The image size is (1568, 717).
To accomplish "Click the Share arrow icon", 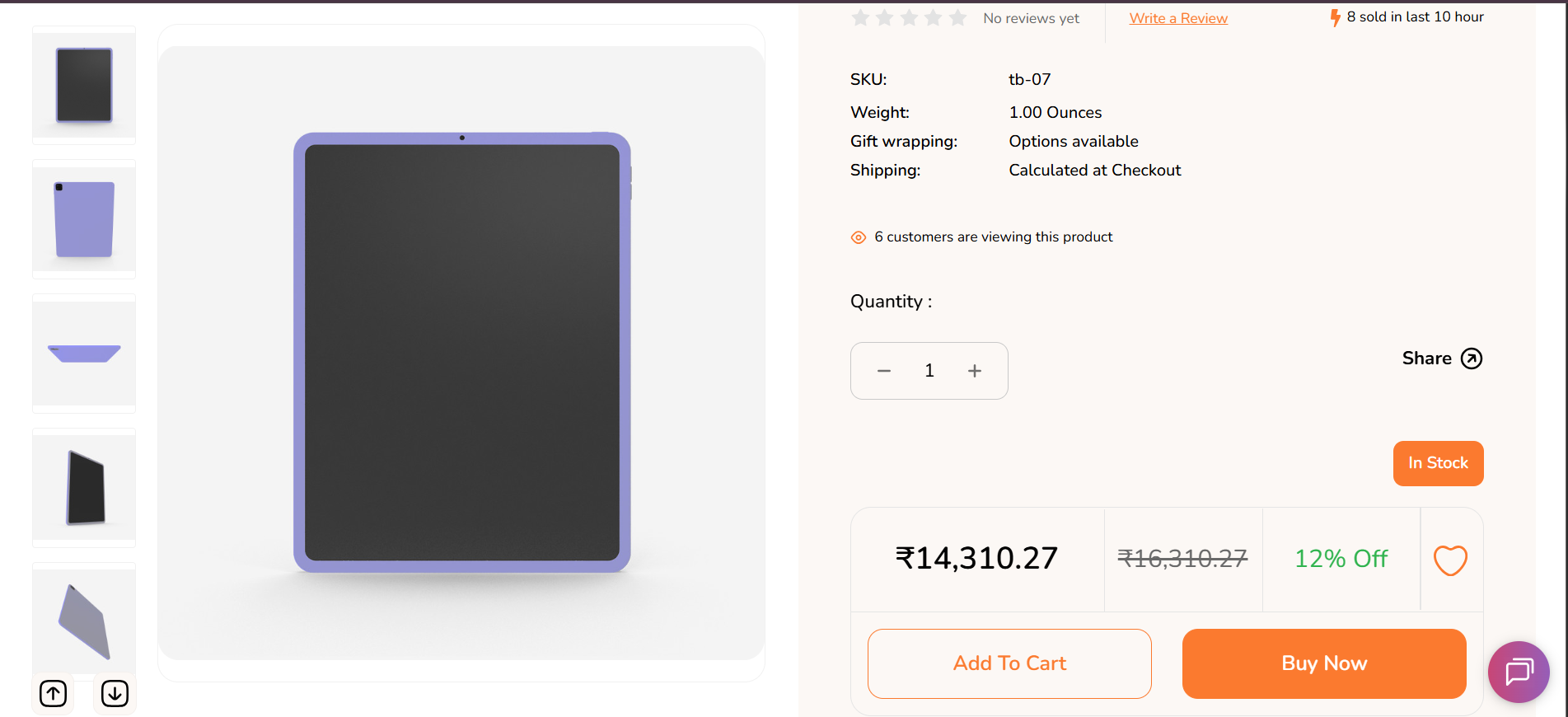I will pyautogui.click(x=1472, y=358).
